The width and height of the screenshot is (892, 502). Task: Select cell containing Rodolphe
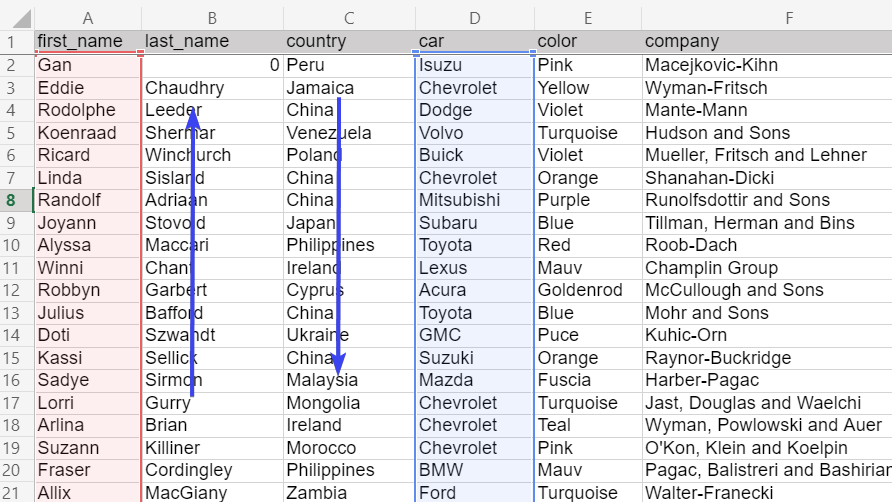click(x=88, y=110)
